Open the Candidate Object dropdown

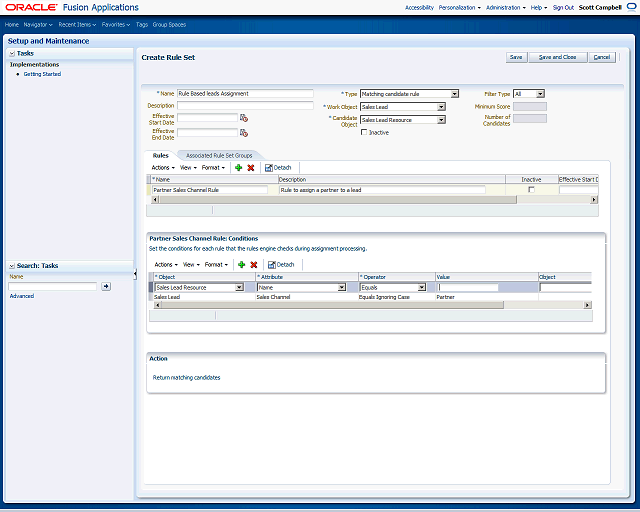pyautogui.click(x=441, y=120)
